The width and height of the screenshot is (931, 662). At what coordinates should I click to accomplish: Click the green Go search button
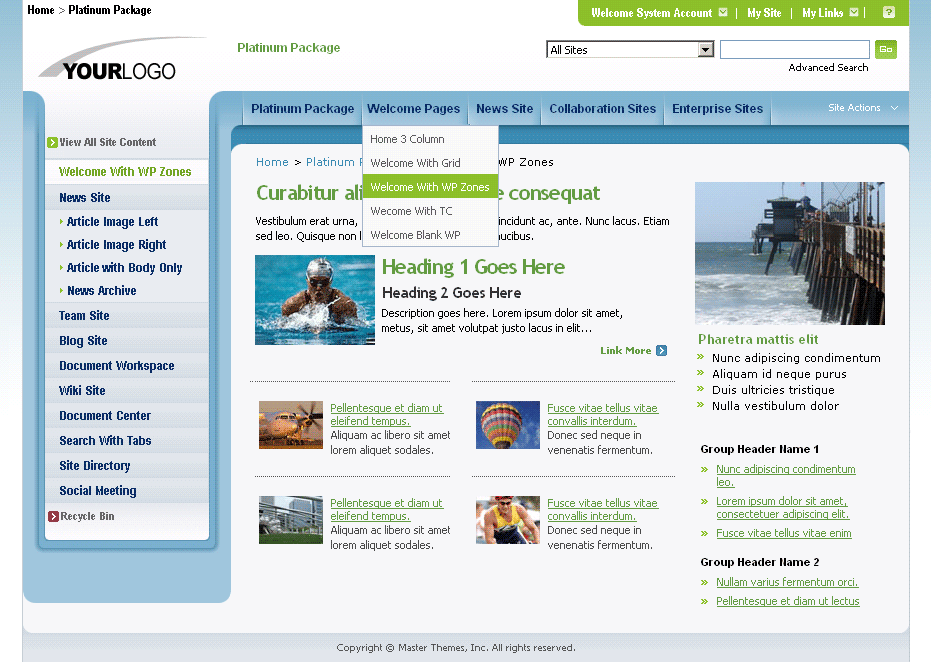885,48
